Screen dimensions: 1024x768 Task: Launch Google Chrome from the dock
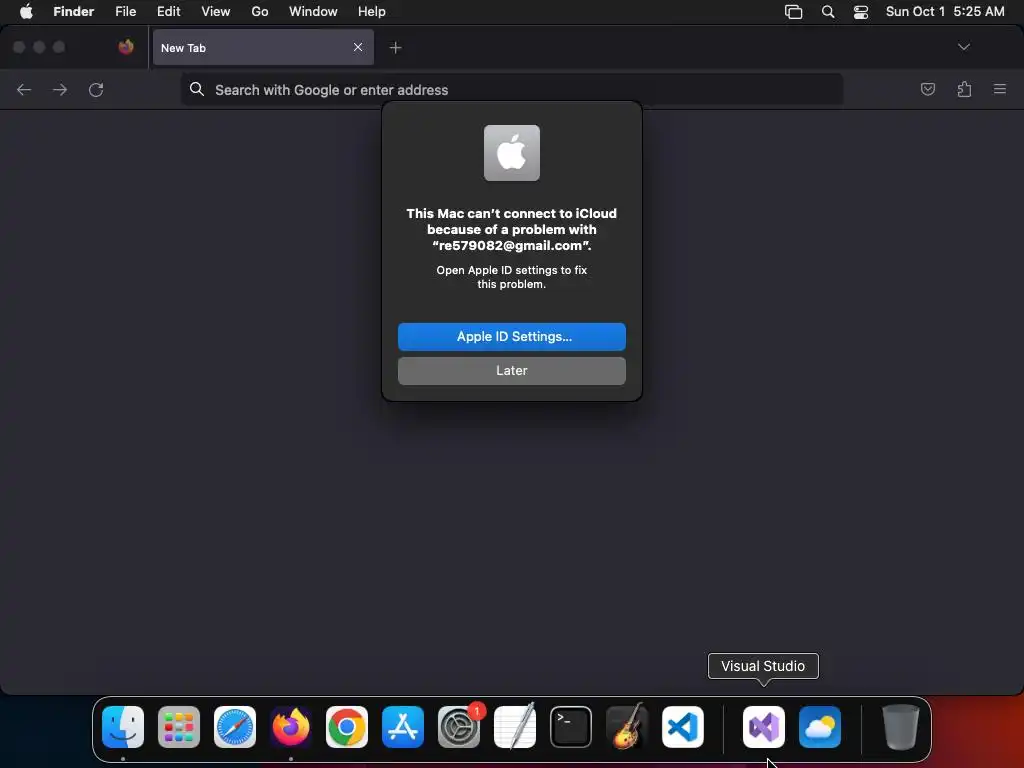(347, 727)
